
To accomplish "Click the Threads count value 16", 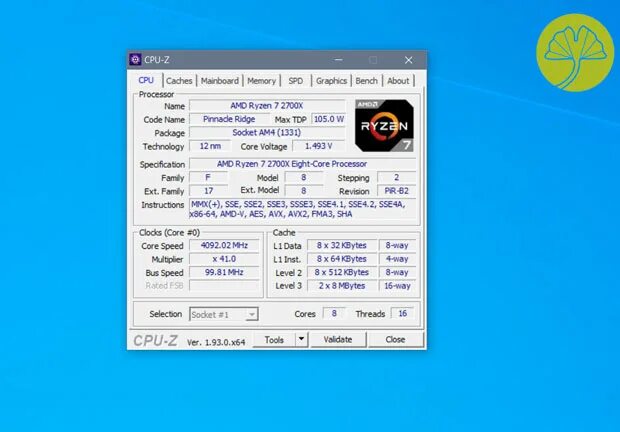I will [x=403, y=313].
